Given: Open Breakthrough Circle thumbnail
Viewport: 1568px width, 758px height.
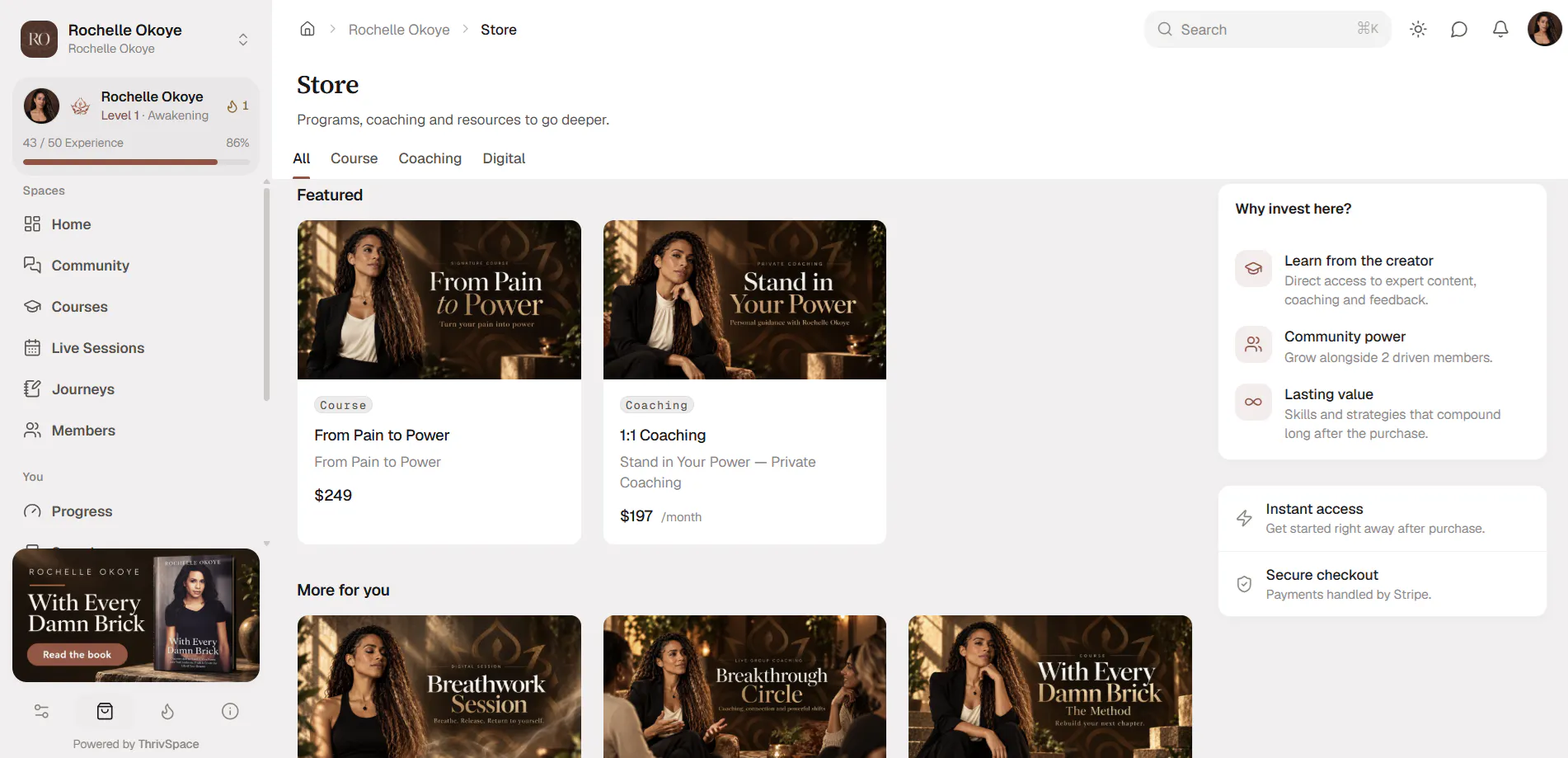Looking at the screenshot, I should click(x=744, y=686).
